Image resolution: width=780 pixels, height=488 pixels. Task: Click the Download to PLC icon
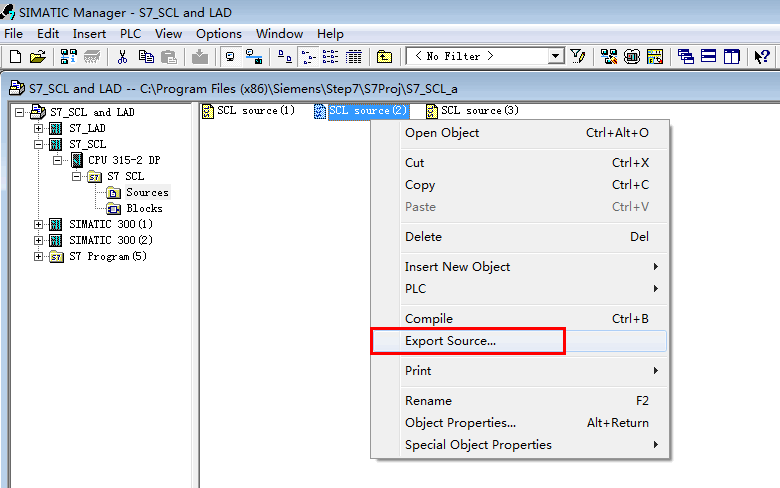click(200, 57)
